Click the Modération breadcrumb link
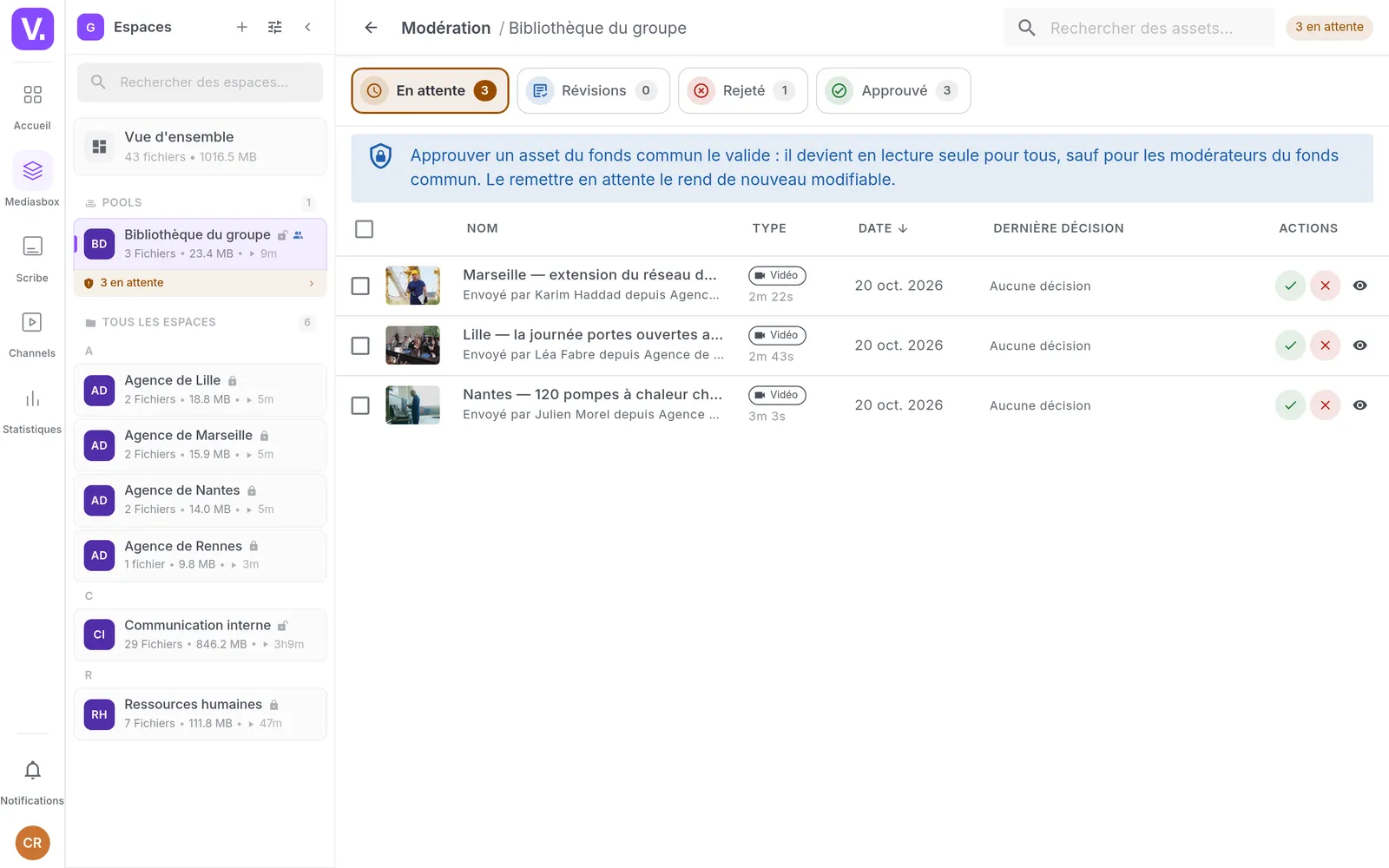 pos(446,28)
